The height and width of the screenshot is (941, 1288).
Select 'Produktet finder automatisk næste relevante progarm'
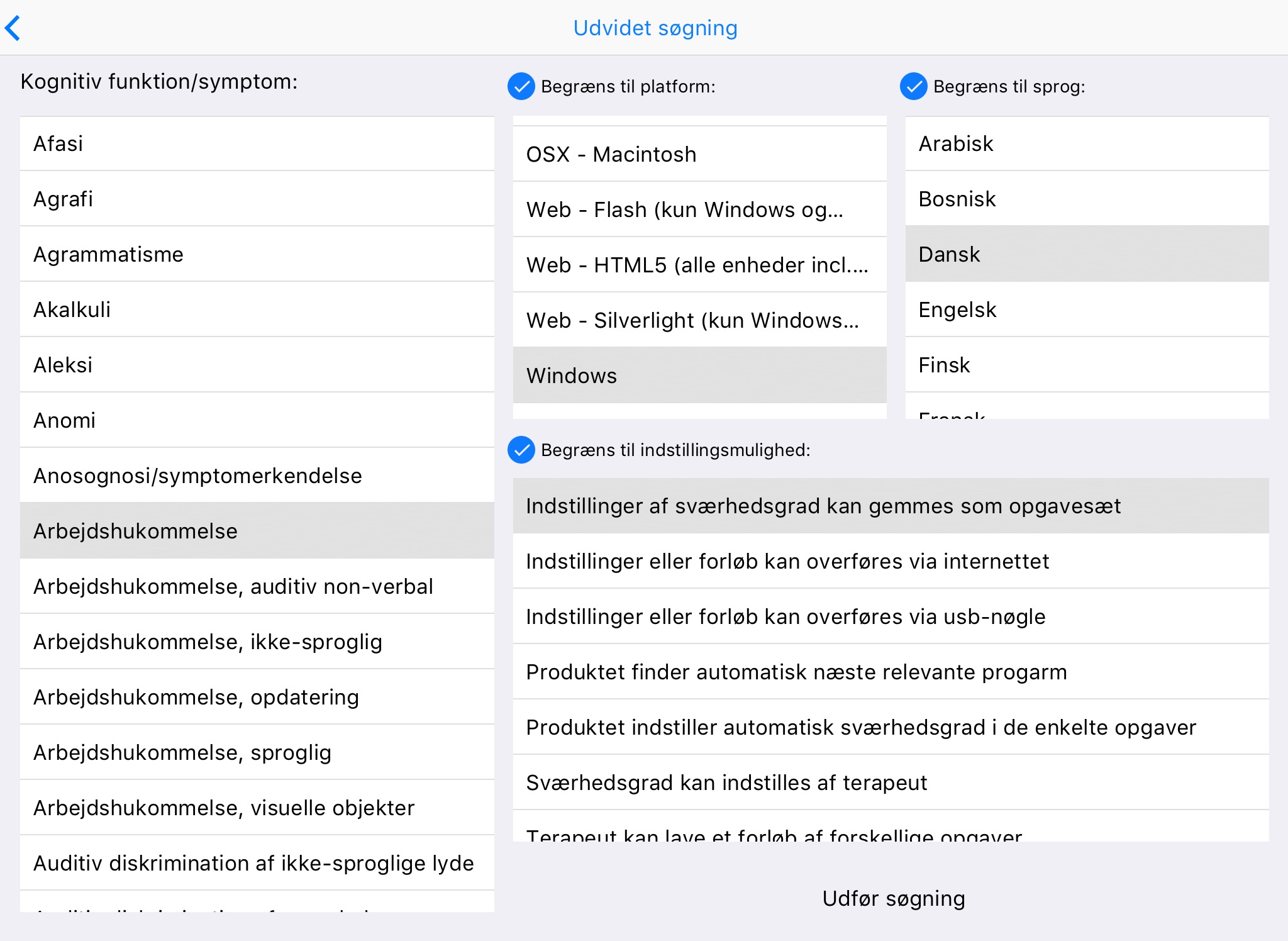tap(891, 672)
